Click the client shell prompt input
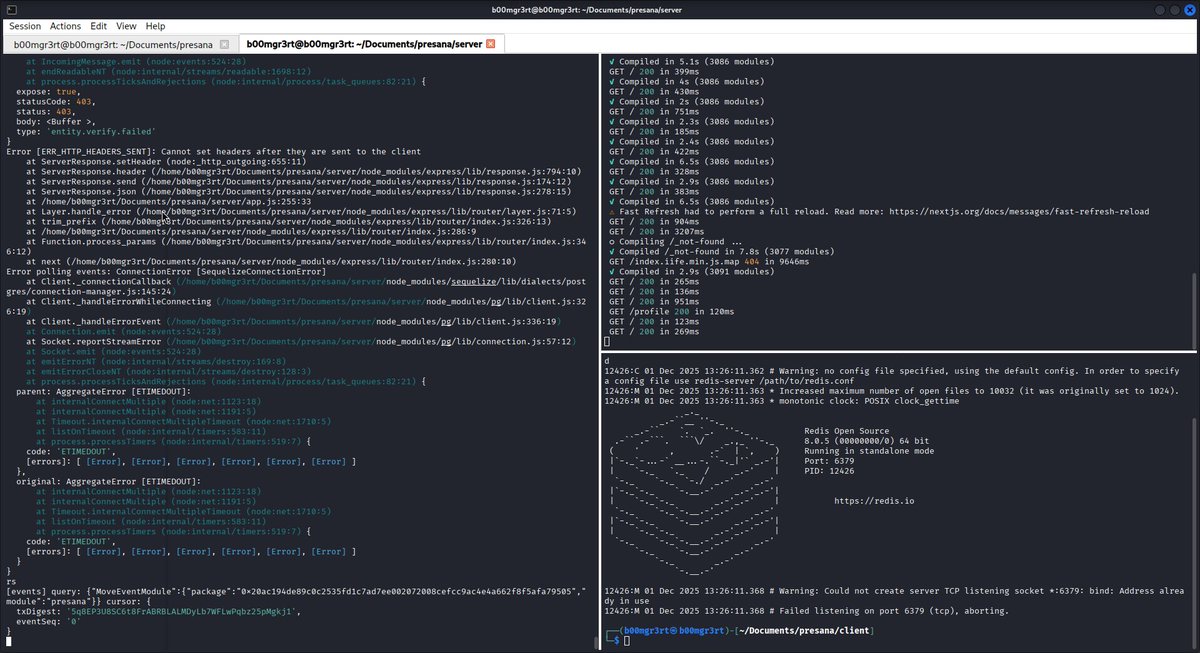 pyautogui.click(x=627, y=640)
